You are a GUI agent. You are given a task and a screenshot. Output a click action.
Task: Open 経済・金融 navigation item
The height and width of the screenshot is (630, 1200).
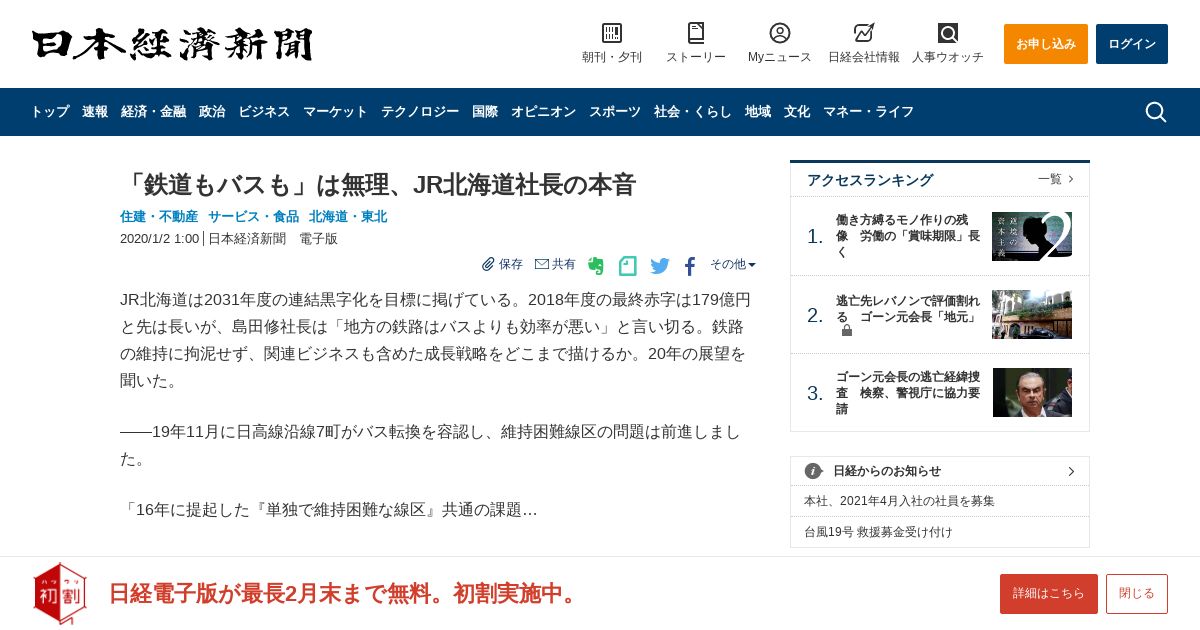point(153,112)
